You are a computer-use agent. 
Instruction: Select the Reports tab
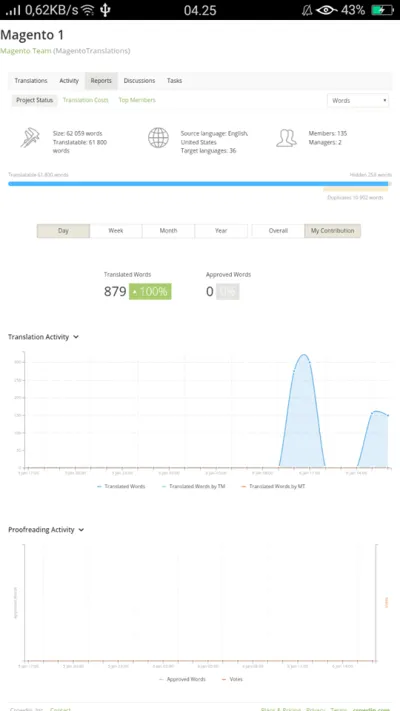coord(101,81)
